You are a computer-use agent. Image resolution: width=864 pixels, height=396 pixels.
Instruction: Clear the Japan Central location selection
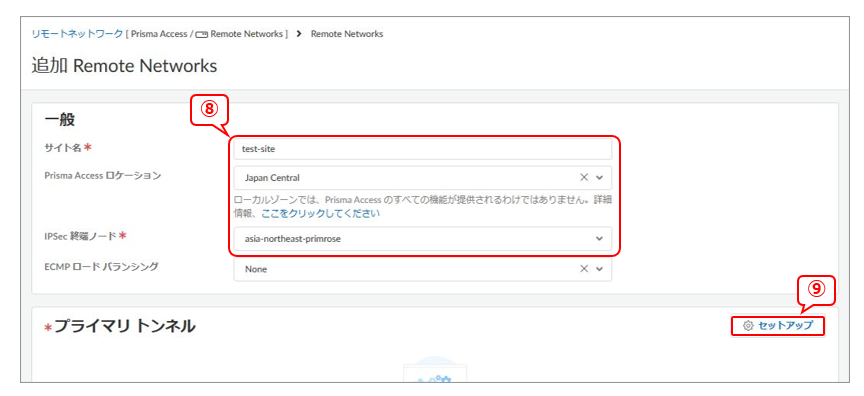point(584,178)
